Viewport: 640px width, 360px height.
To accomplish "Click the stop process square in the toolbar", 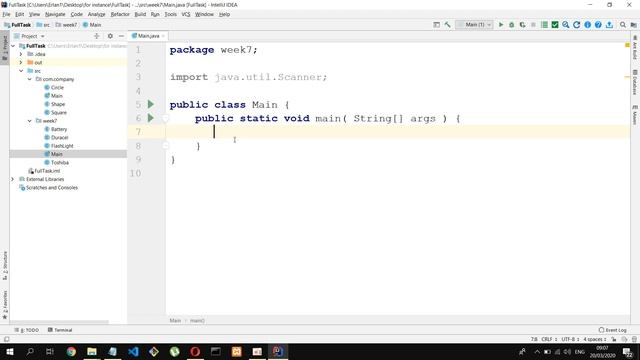I will click(533, 25).
